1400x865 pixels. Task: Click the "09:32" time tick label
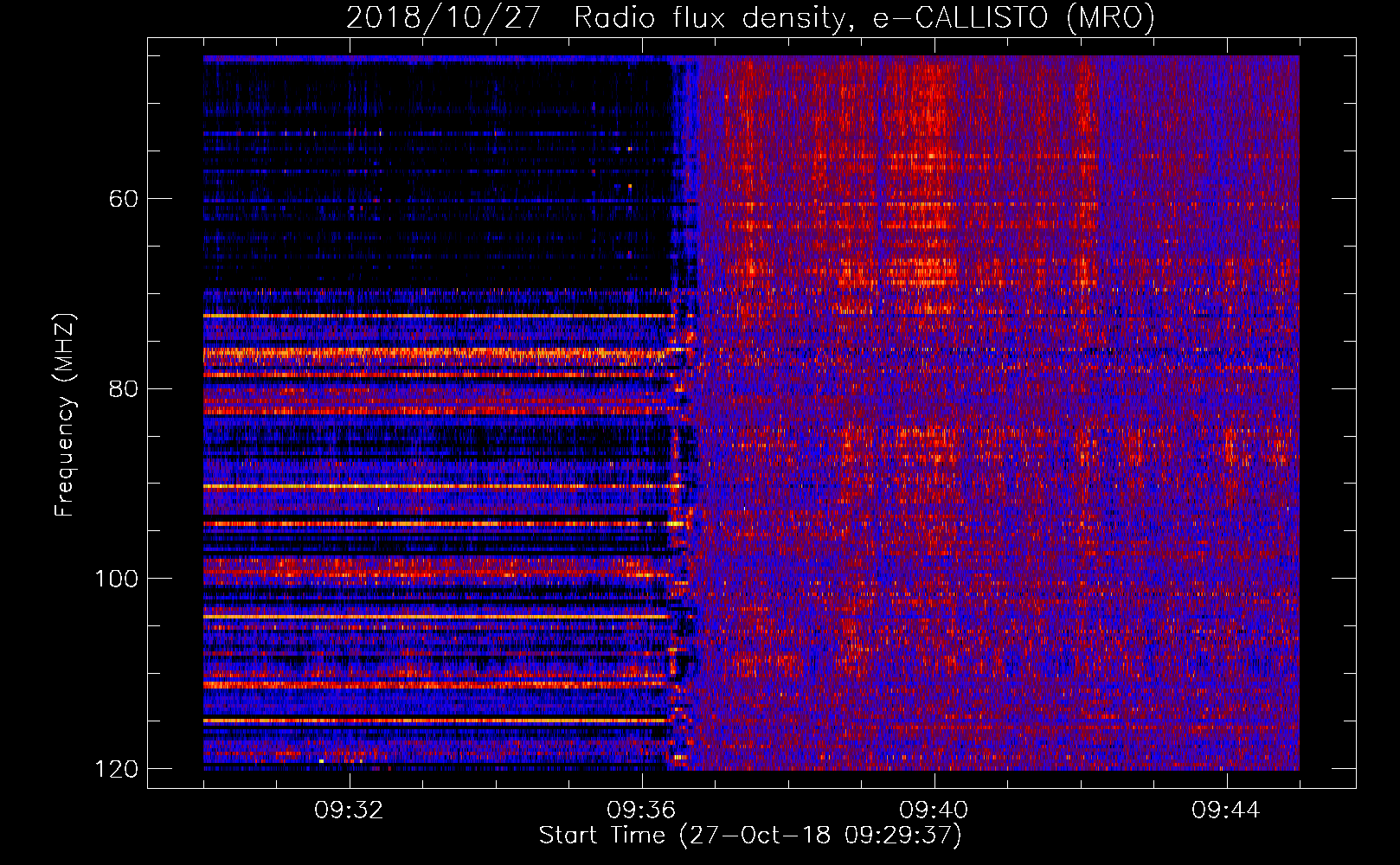349,811
